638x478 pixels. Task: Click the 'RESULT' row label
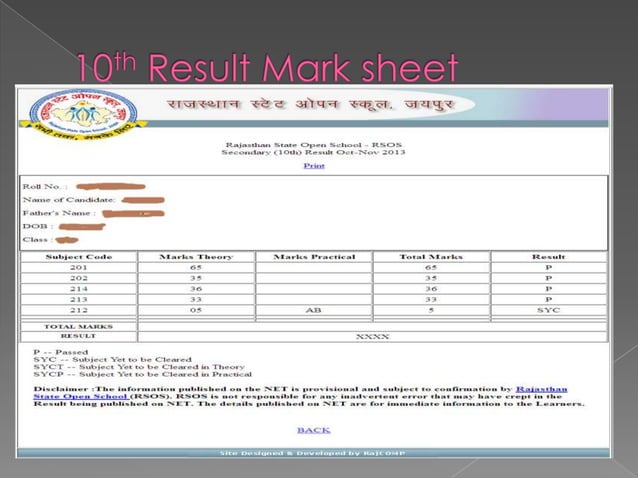point(79,336)
